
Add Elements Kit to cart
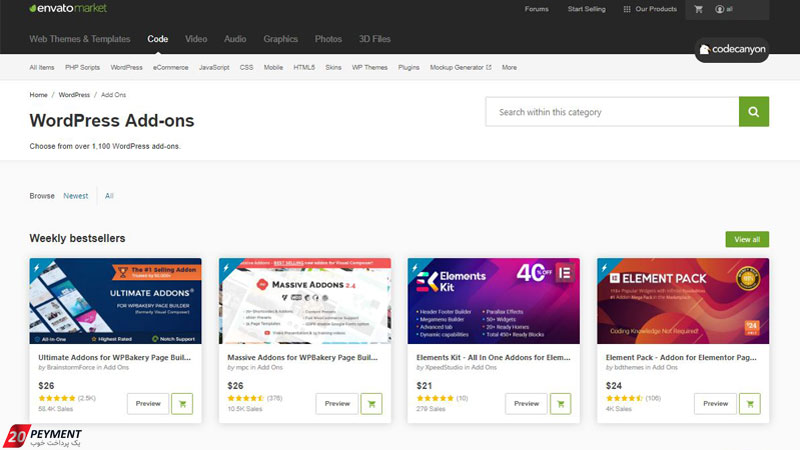(560, 404)
